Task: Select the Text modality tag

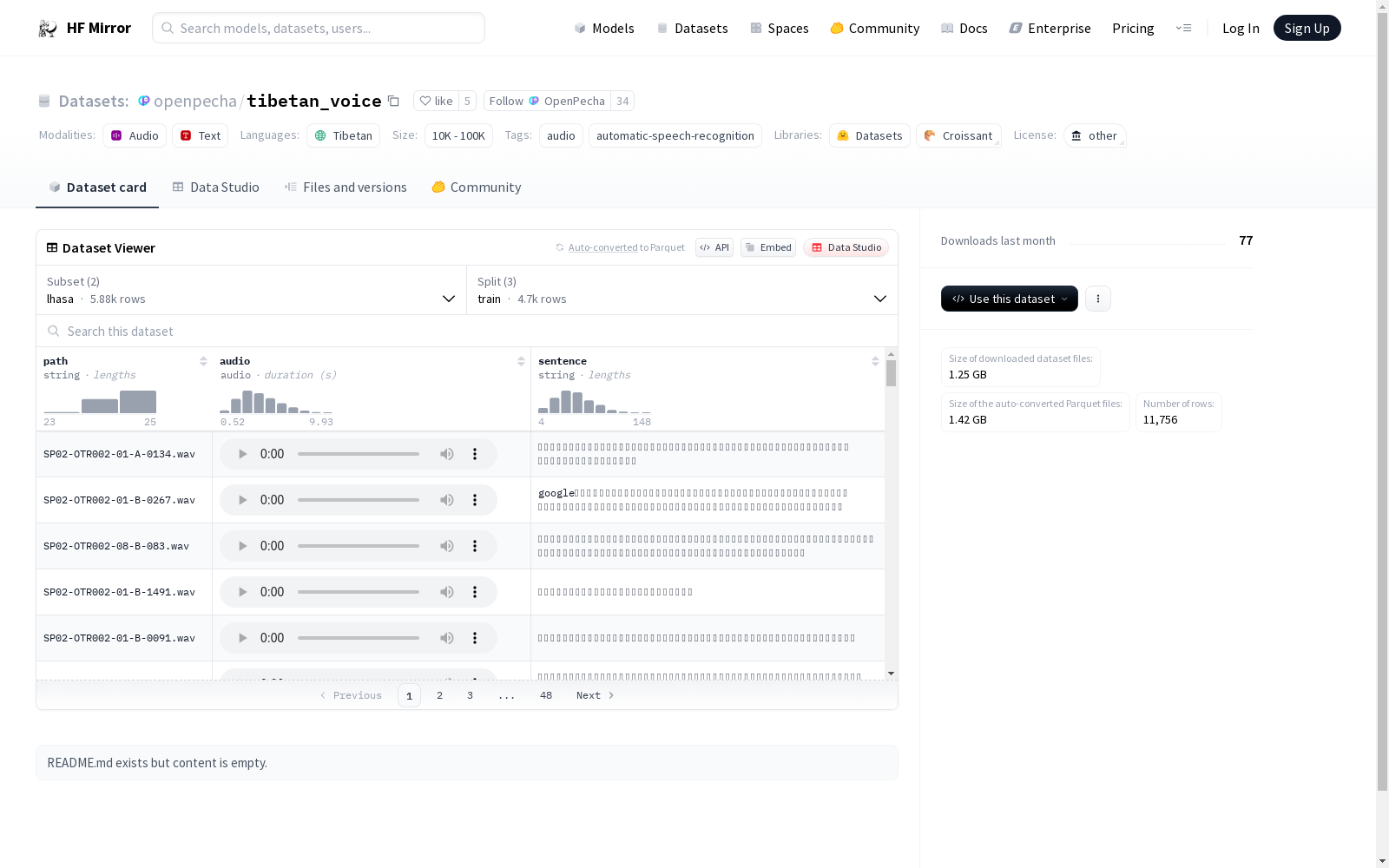Action: pyautogui.click(x=201, y=135)
